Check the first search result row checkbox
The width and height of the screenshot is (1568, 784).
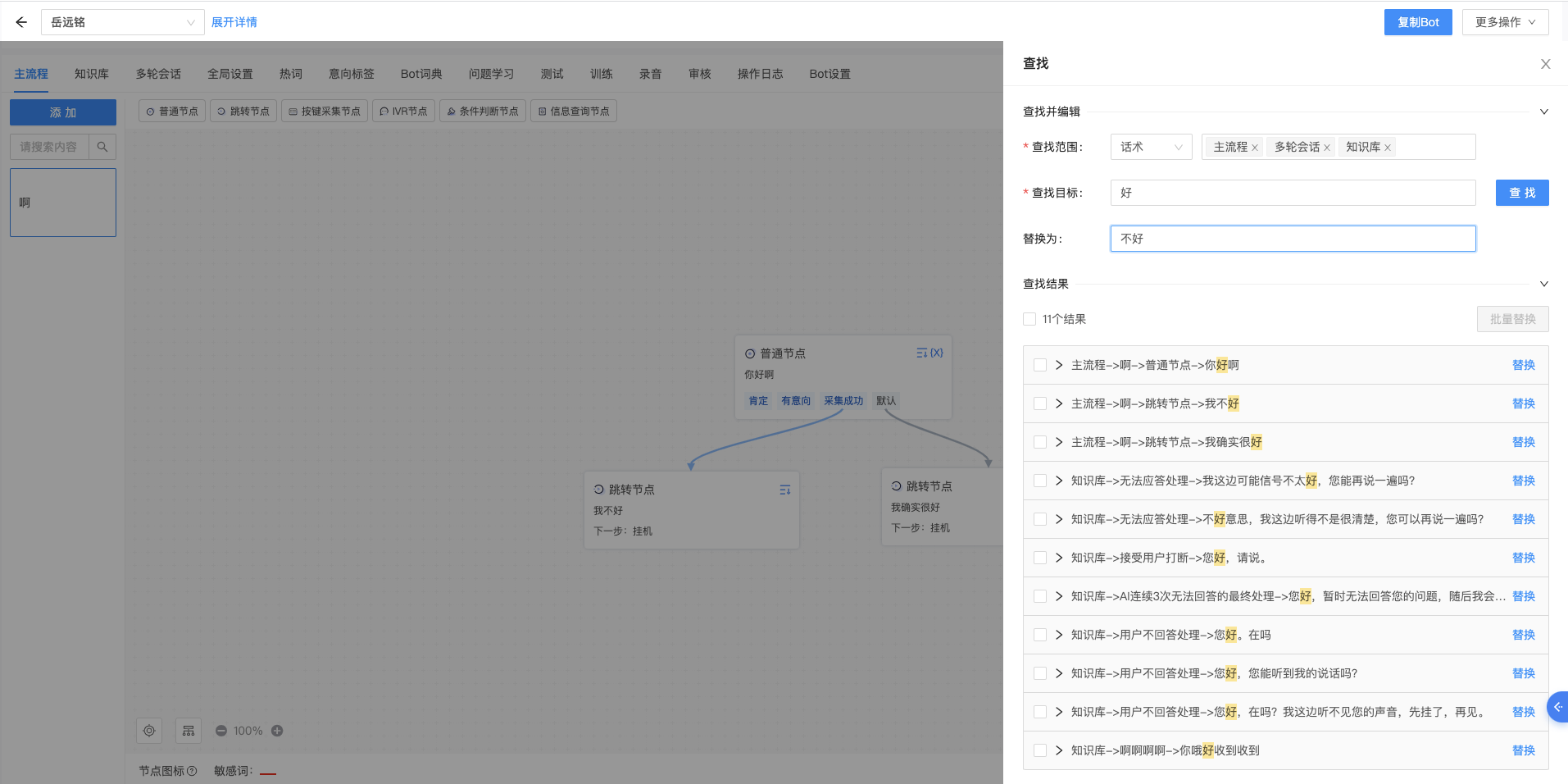coord(1041,364)
